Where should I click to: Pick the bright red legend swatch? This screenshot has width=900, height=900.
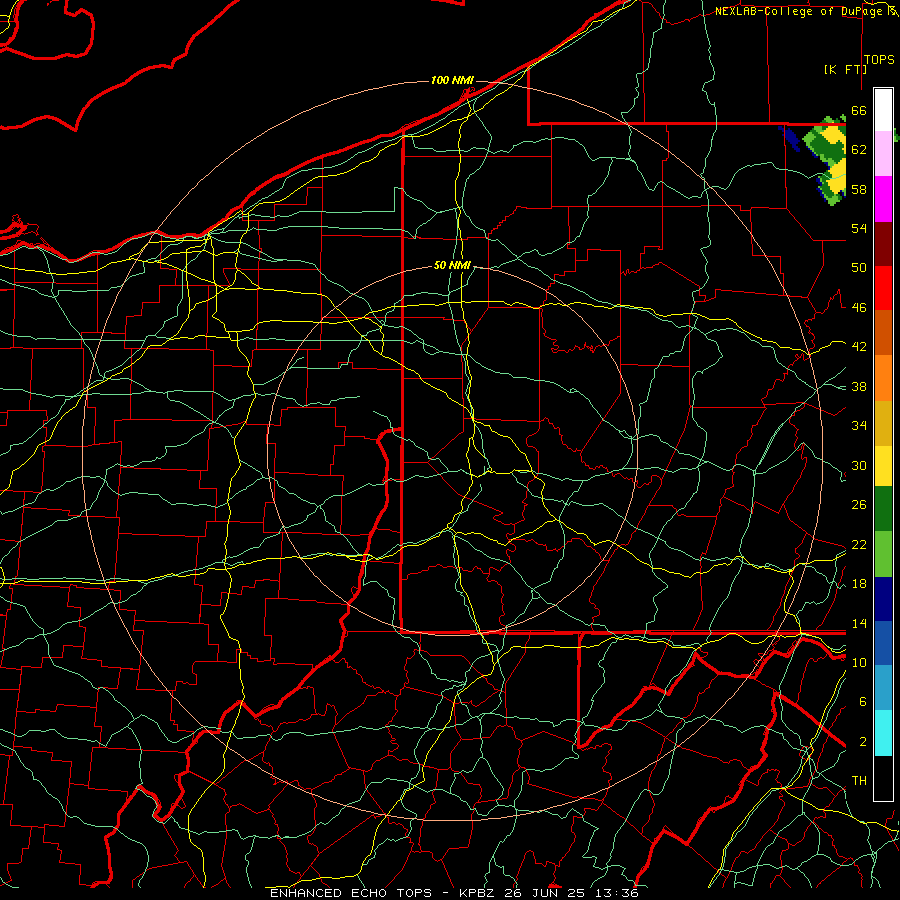883,288
